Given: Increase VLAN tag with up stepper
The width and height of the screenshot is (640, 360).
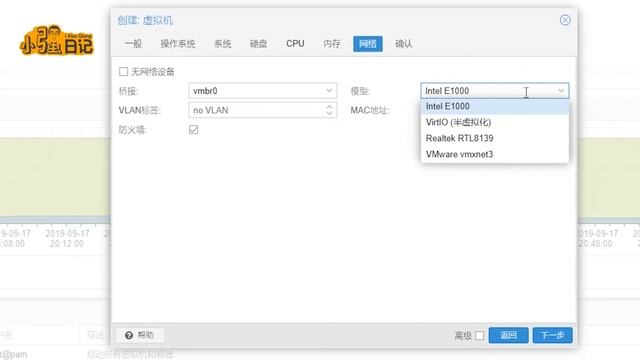Looking at the screenshot, I should tap(329, 107).
